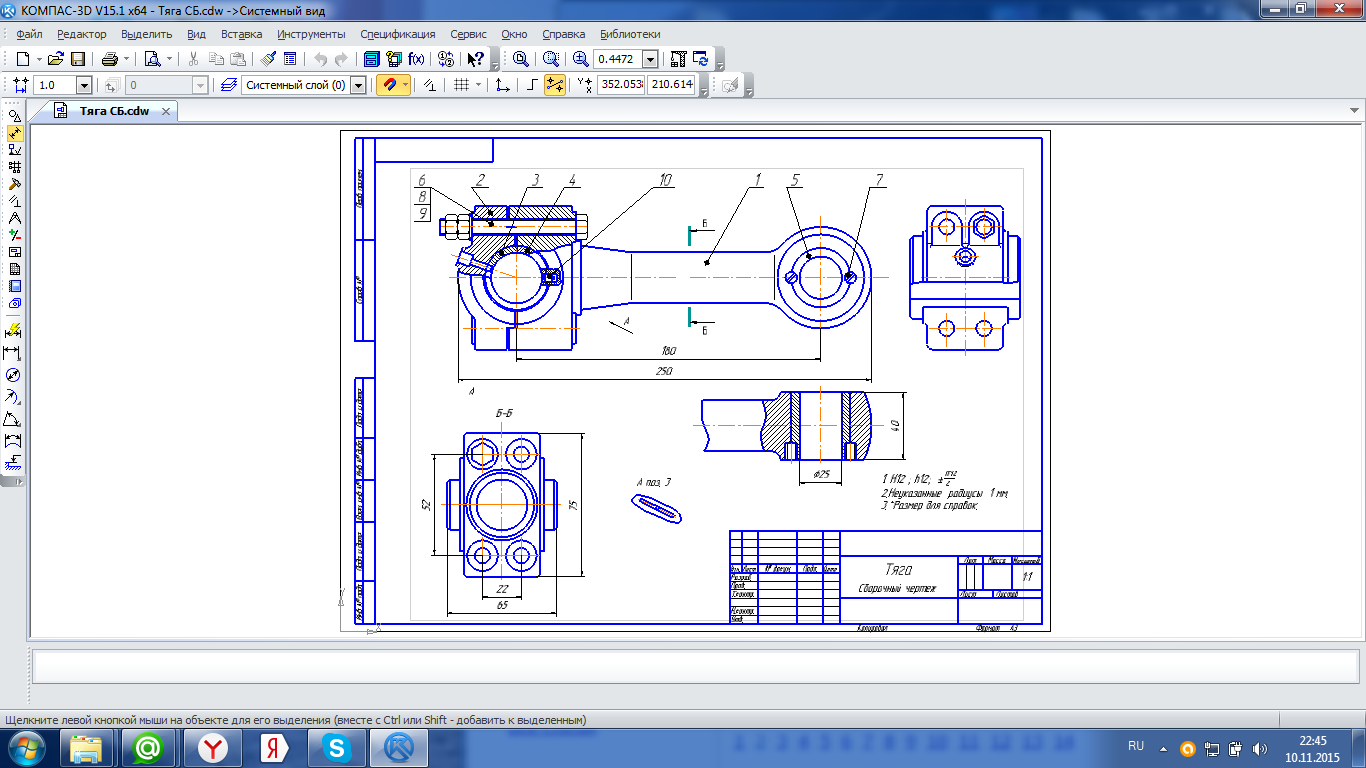The height and width of the screenshot is (768, 1366).
Task: Close the Тяга СБ.cdw tab
Action: (x=166, y=111)
